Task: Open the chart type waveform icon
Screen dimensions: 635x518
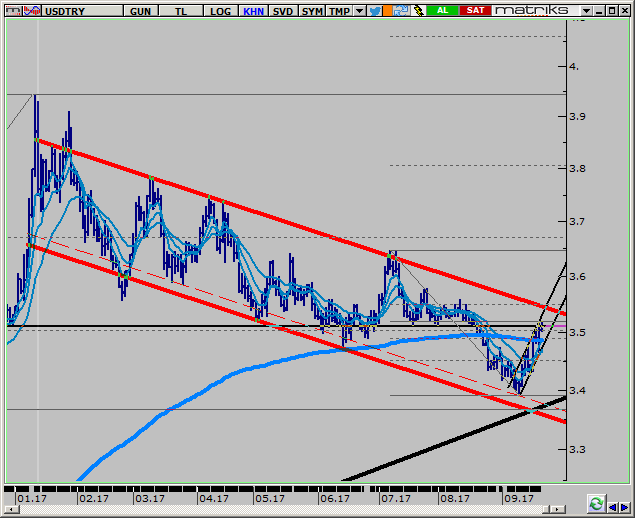Action: coord(32,11)
